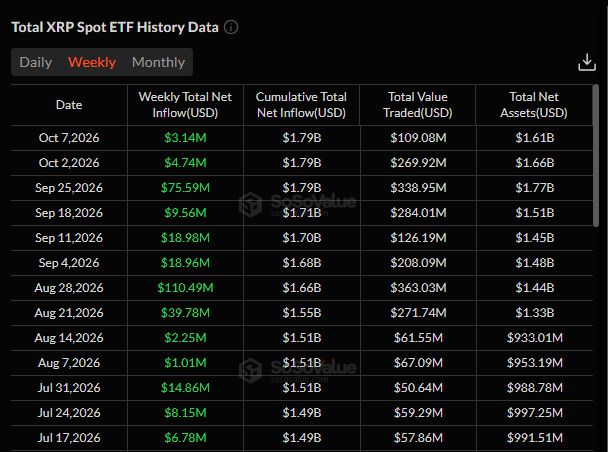Select the Aug 21,2026 date cell
608x452 pixels.
coord(69,312)
